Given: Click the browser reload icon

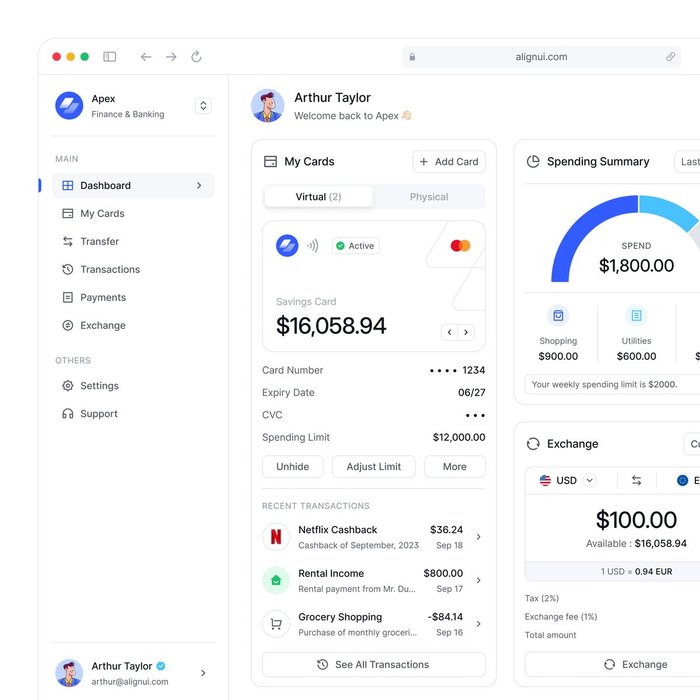Looking at the screenshot, I should point(196,57).
